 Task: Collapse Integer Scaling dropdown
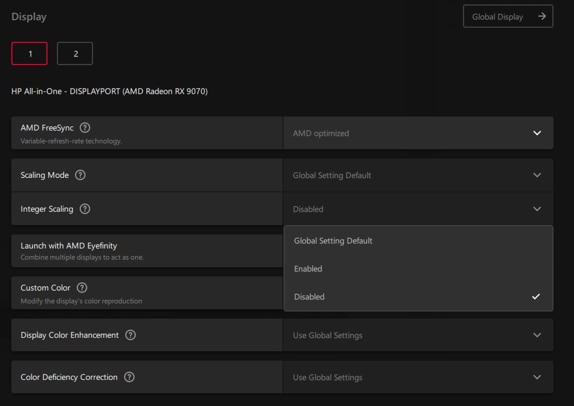coord(418,209)
